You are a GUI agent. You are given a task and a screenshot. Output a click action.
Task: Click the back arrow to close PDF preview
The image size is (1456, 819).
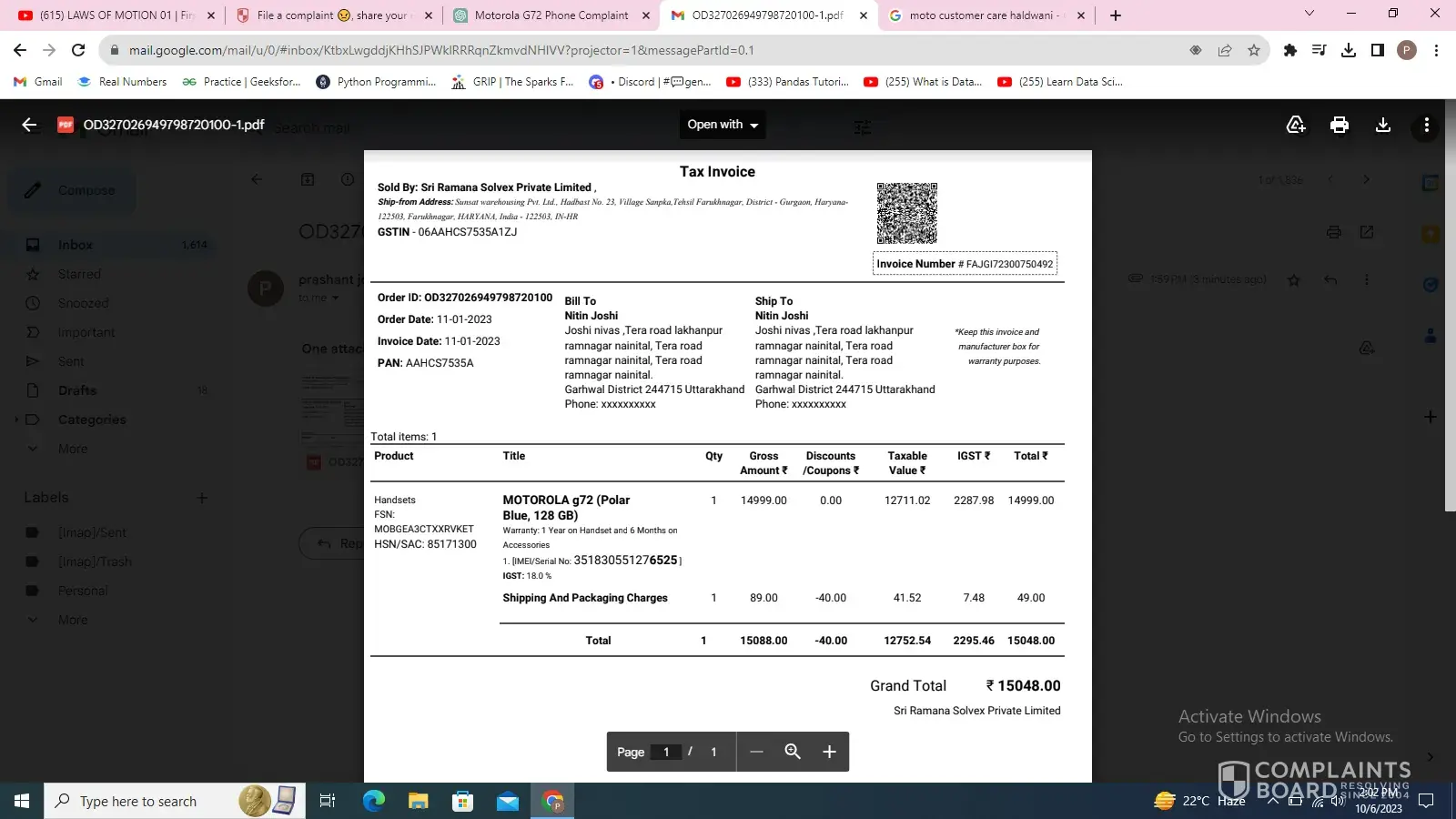29,125
